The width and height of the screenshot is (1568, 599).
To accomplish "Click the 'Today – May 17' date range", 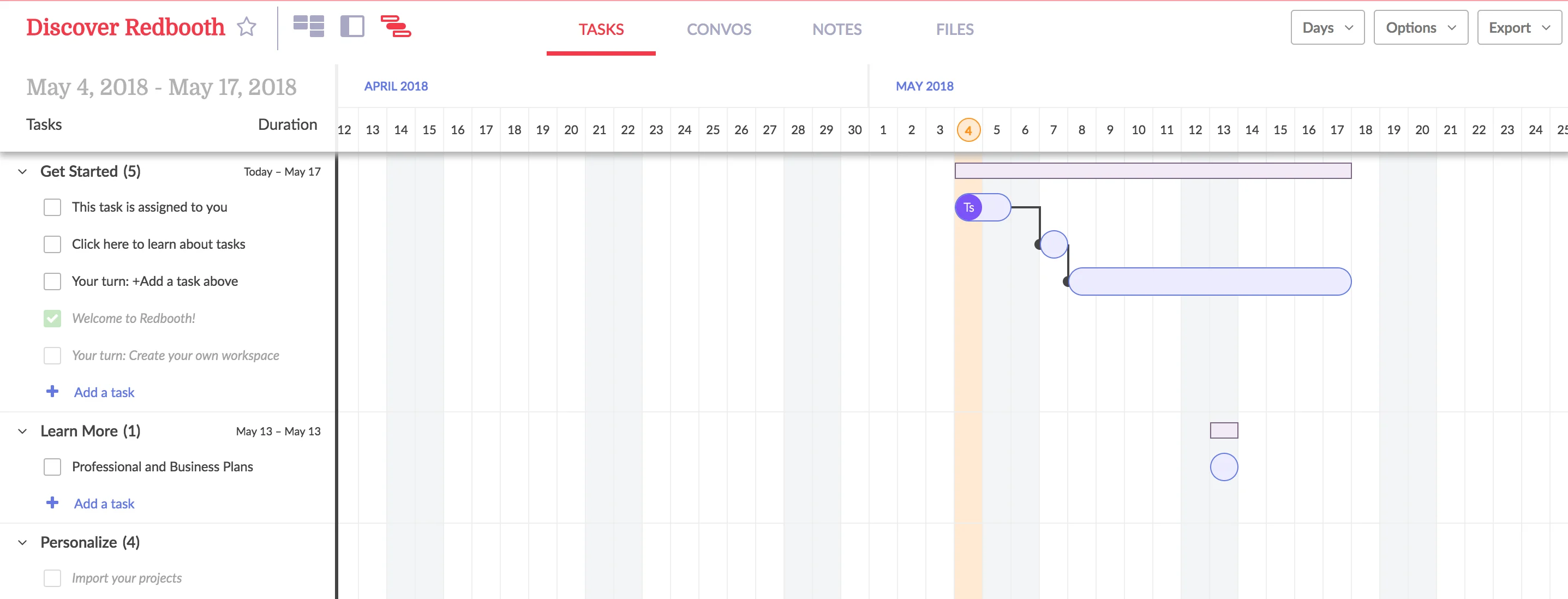I will [x=282, y=172].
